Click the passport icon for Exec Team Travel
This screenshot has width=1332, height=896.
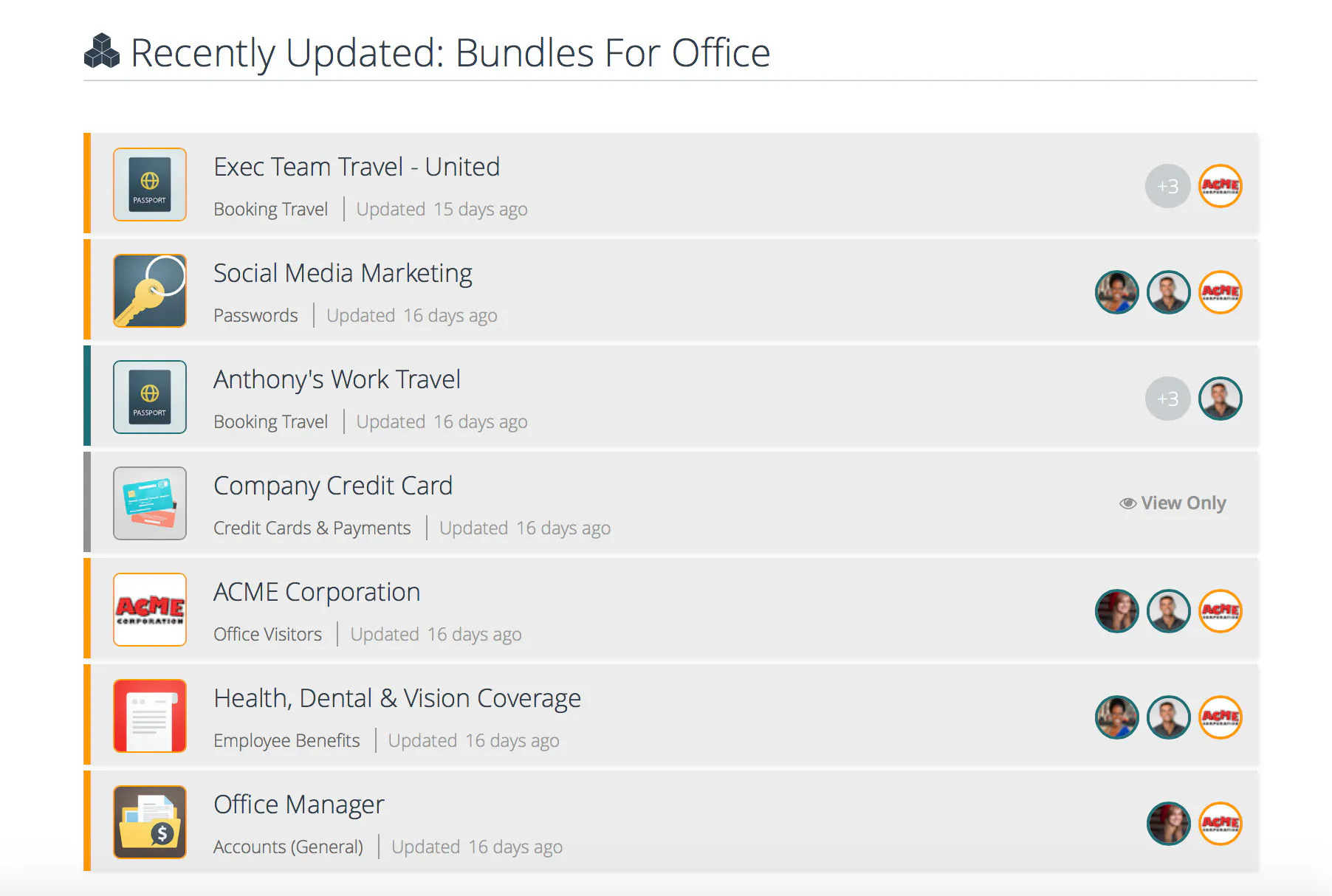click(x=150, y=185)
